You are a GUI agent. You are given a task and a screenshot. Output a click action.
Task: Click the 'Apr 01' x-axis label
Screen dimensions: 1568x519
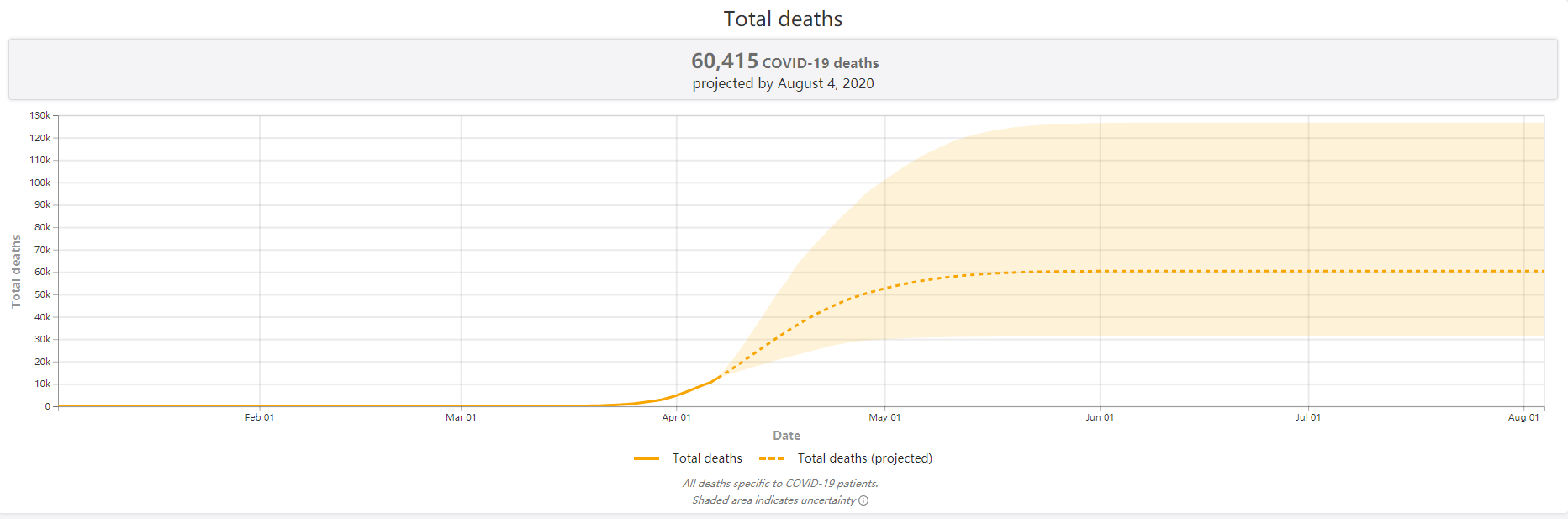676,417
